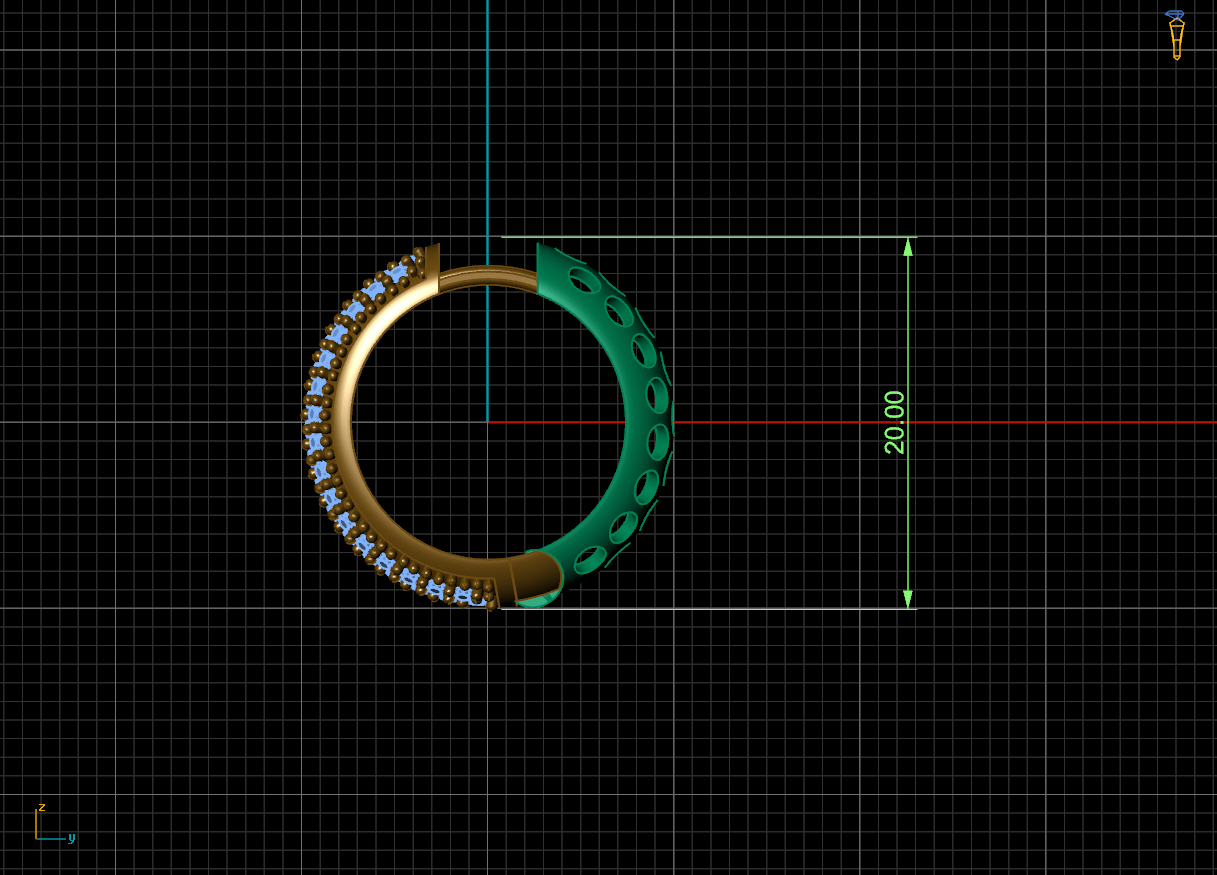Click the gold prong shank icon

click(x=1176, y=42)
